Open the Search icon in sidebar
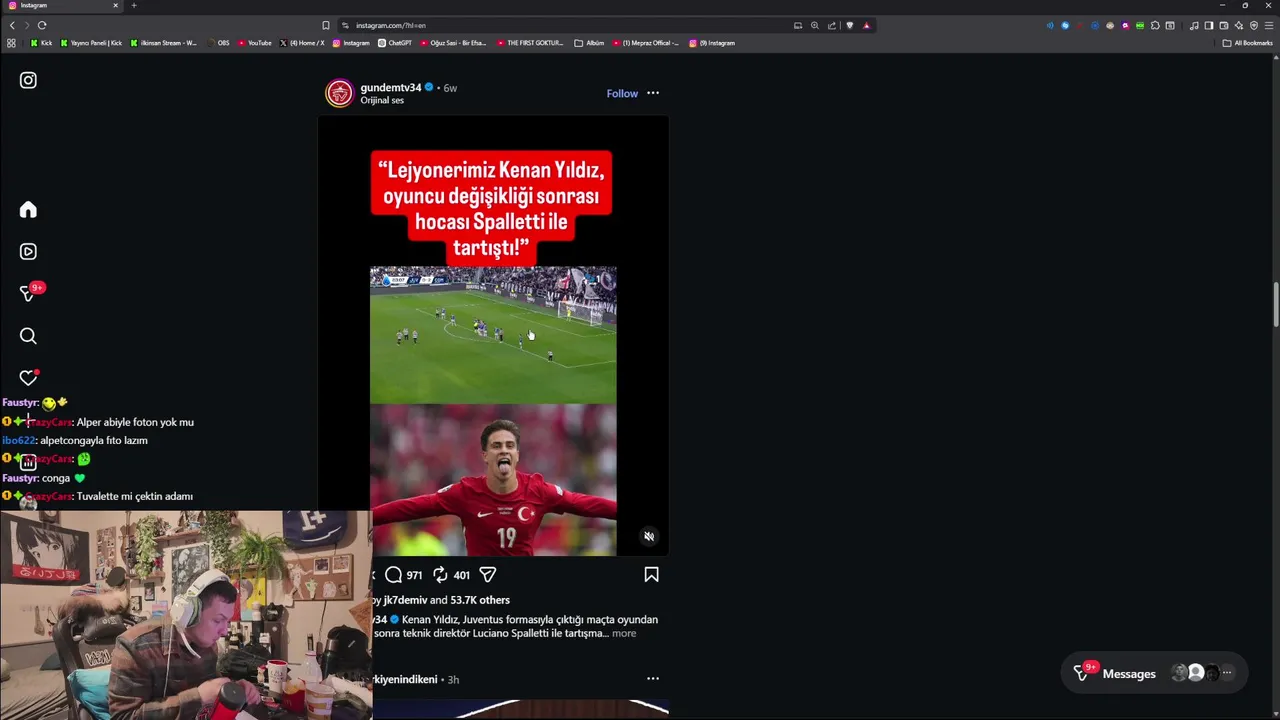Image resolution: width=1280 pixels, height=720 pixels. (x=28, y=336)
